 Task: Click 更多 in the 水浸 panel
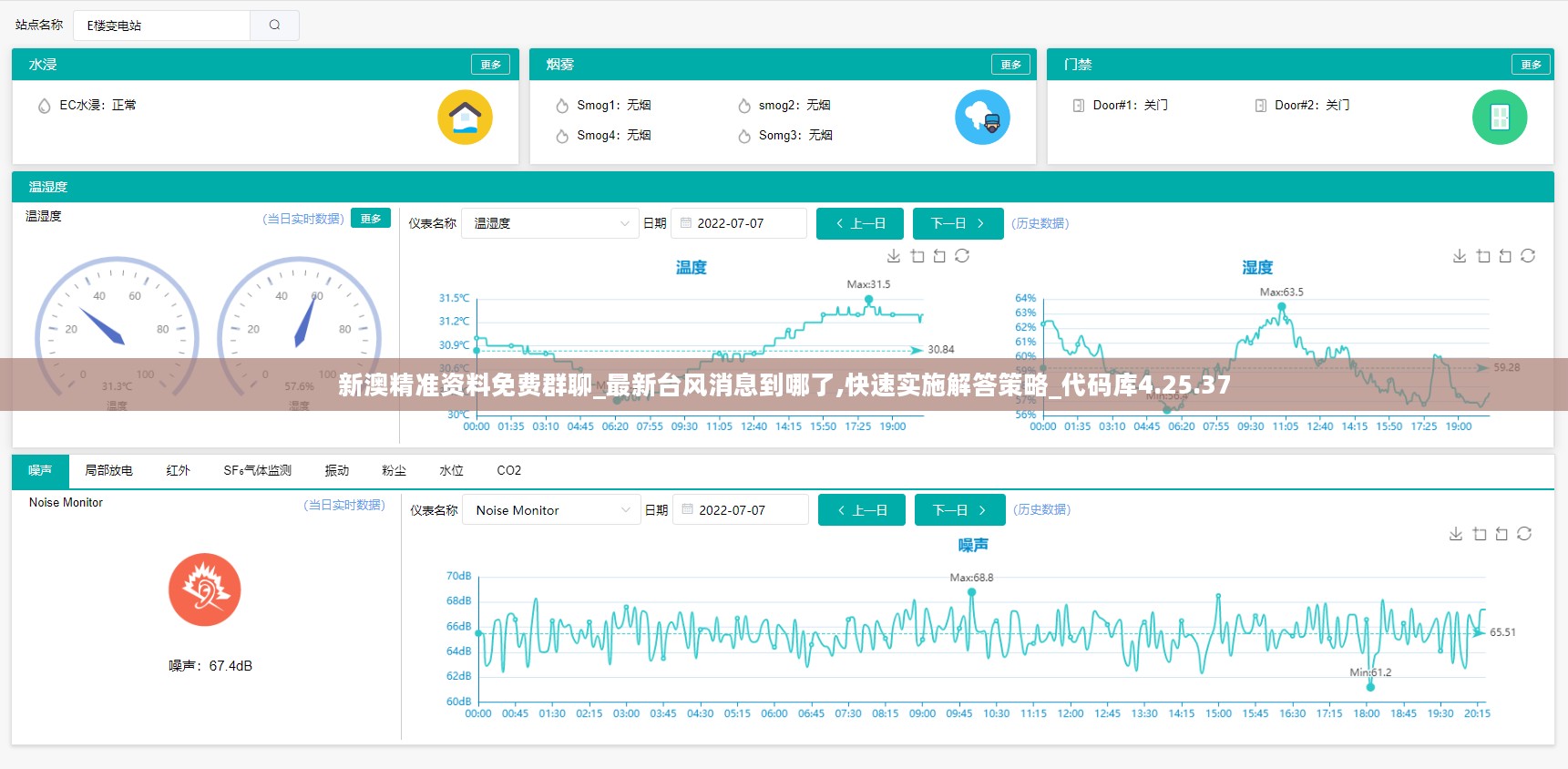[x=491, y=65]
